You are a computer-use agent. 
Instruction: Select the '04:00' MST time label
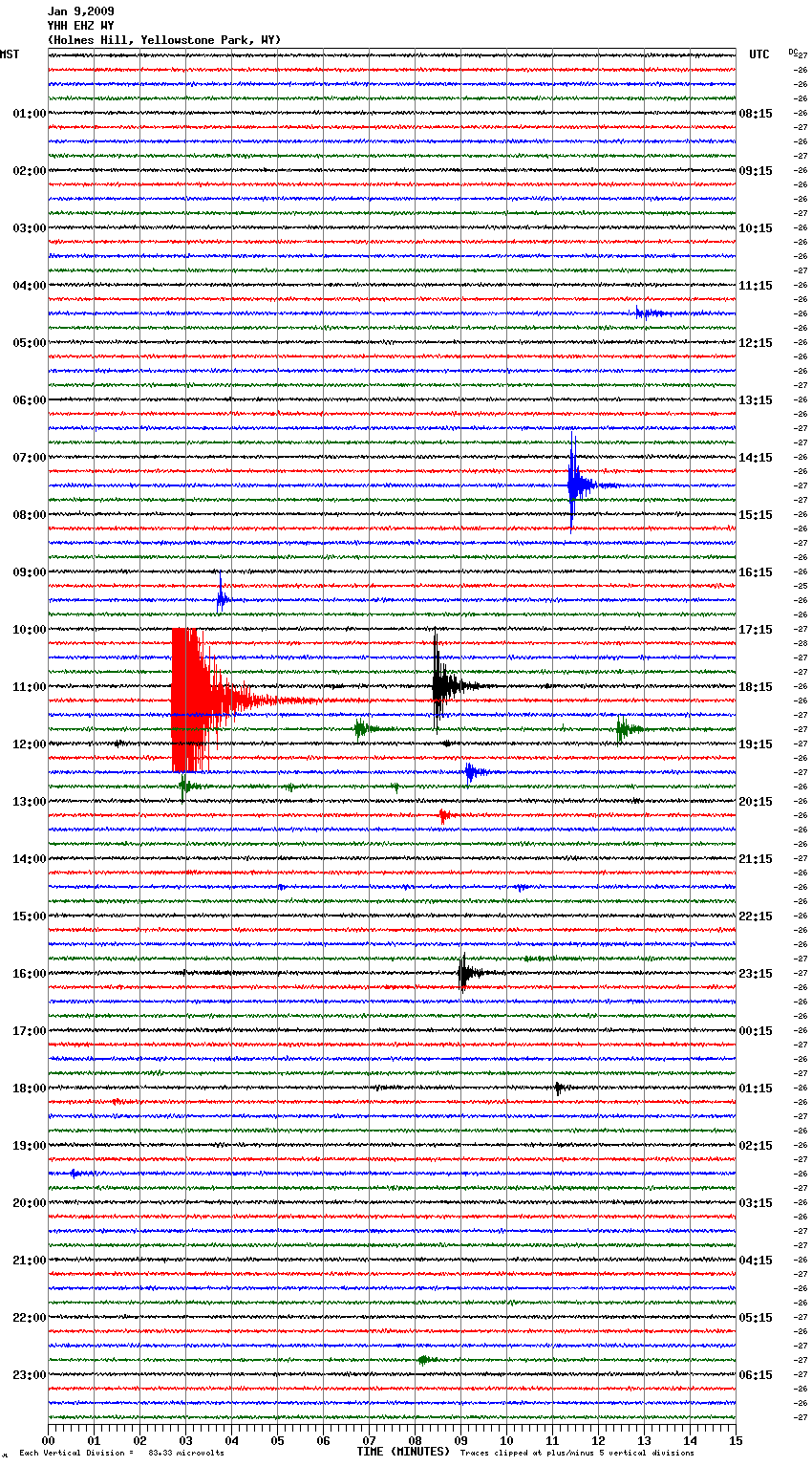pos(29,286)
